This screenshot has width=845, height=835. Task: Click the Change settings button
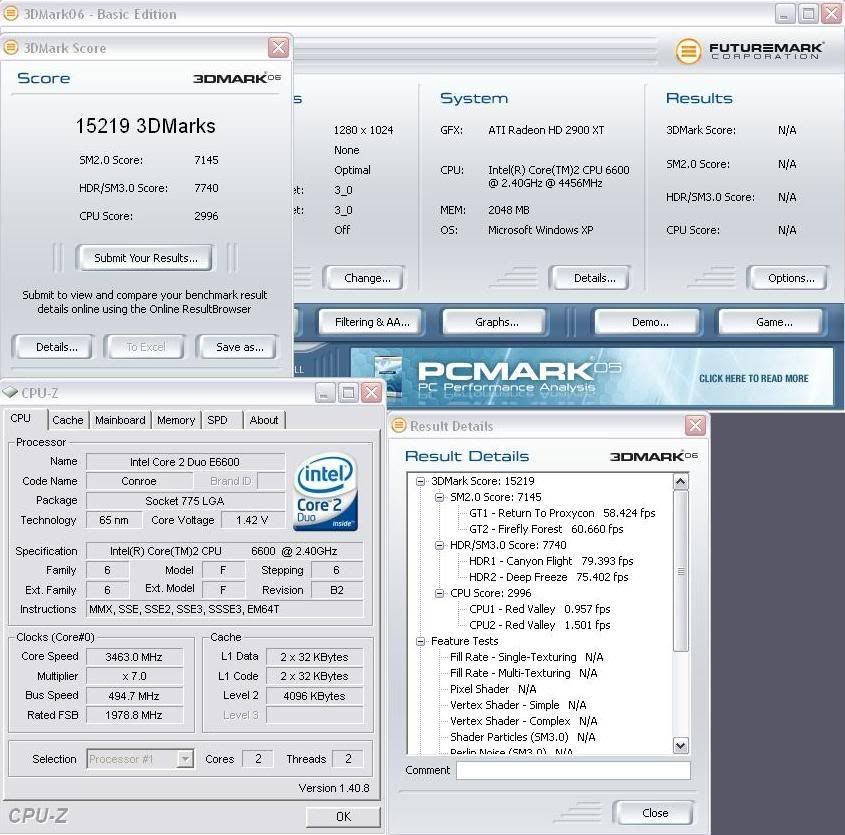pos(366,278)
